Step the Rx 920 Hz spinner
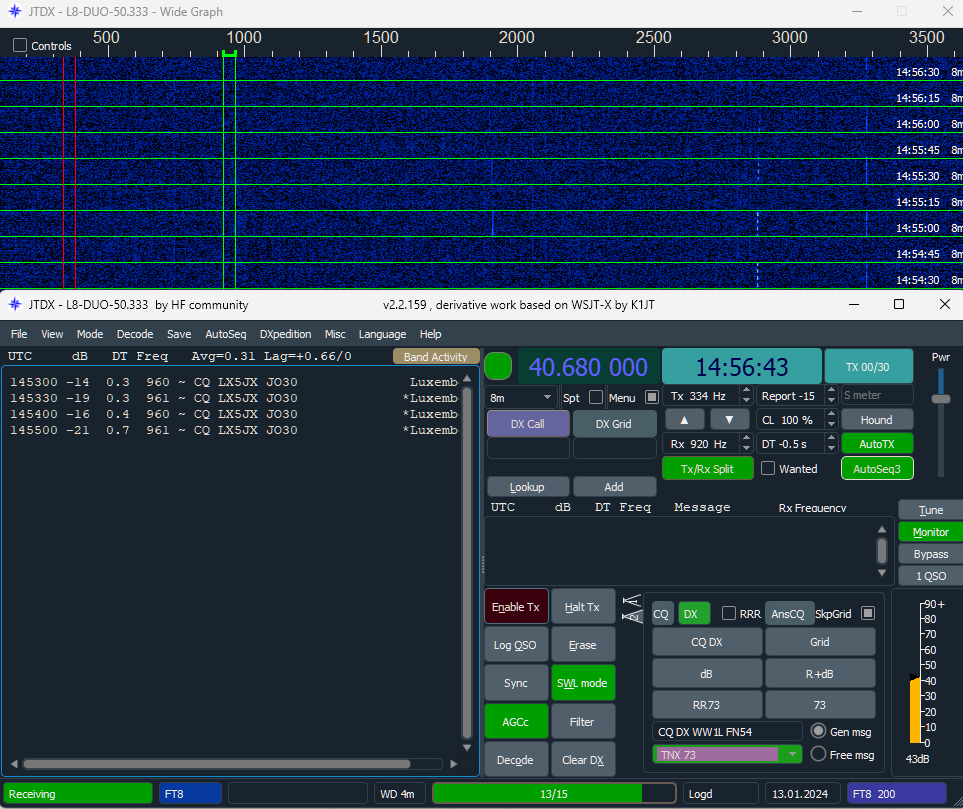Screen dimensions: 963x809 coord(746,444)
